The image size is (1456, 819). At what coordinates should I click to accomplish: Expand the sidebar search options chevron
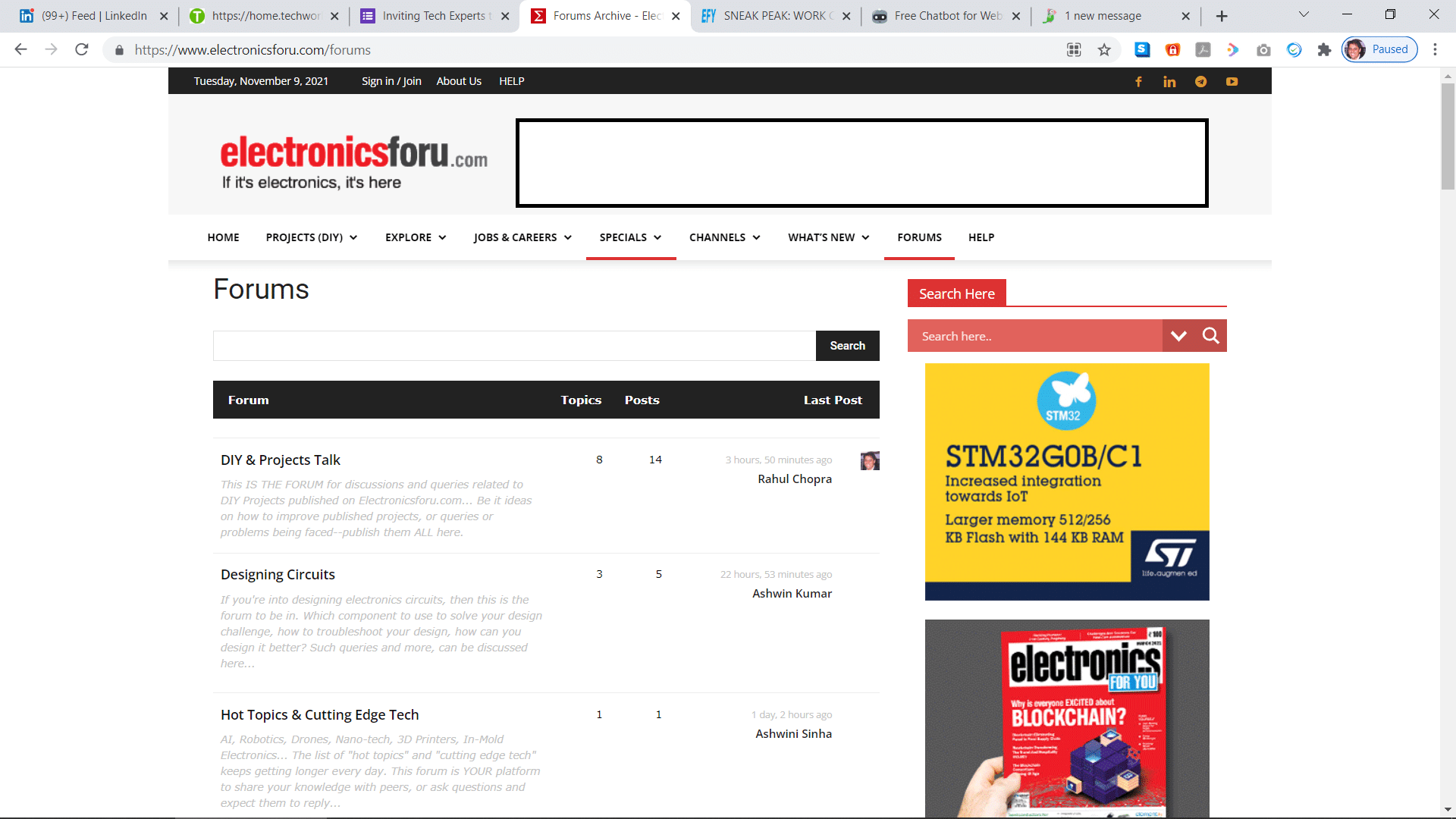coord(1178,336)
